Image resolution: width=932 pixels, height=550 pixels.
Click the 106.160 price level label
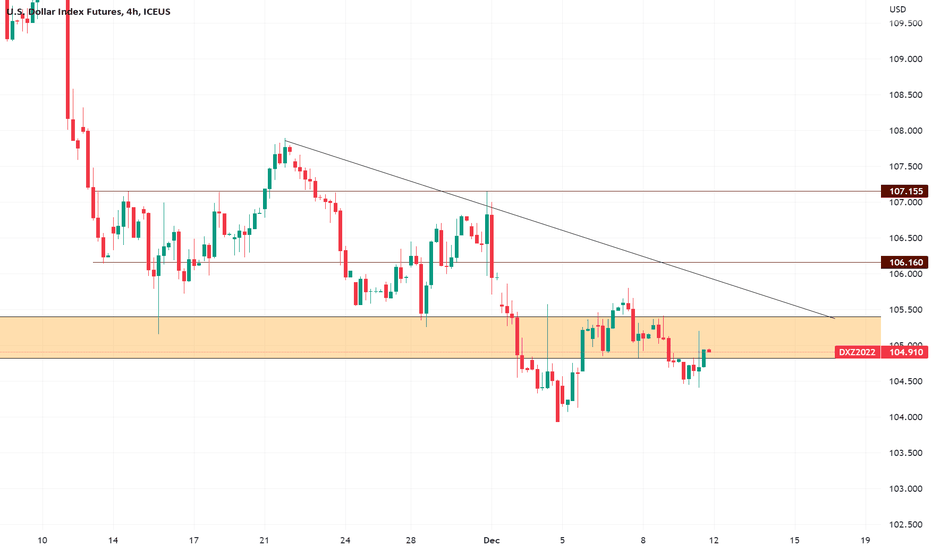(904, 262)
